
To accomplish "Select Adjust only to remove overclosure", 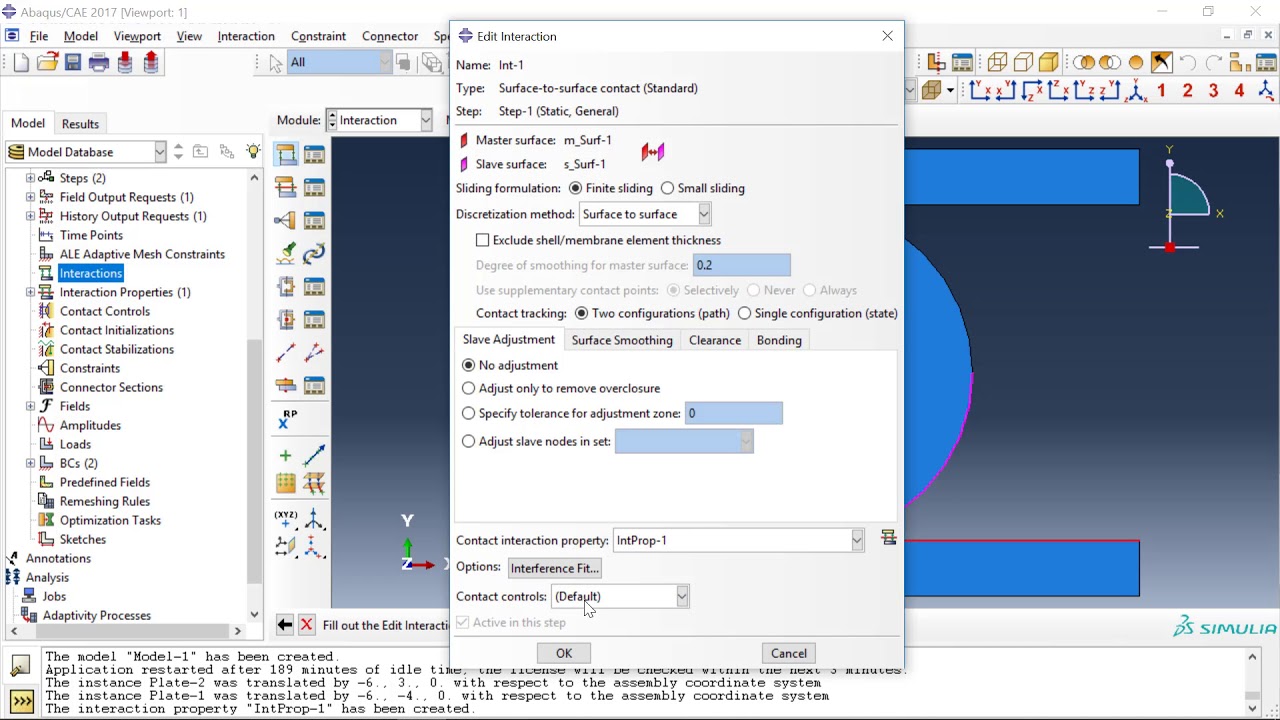I will 469,388.
